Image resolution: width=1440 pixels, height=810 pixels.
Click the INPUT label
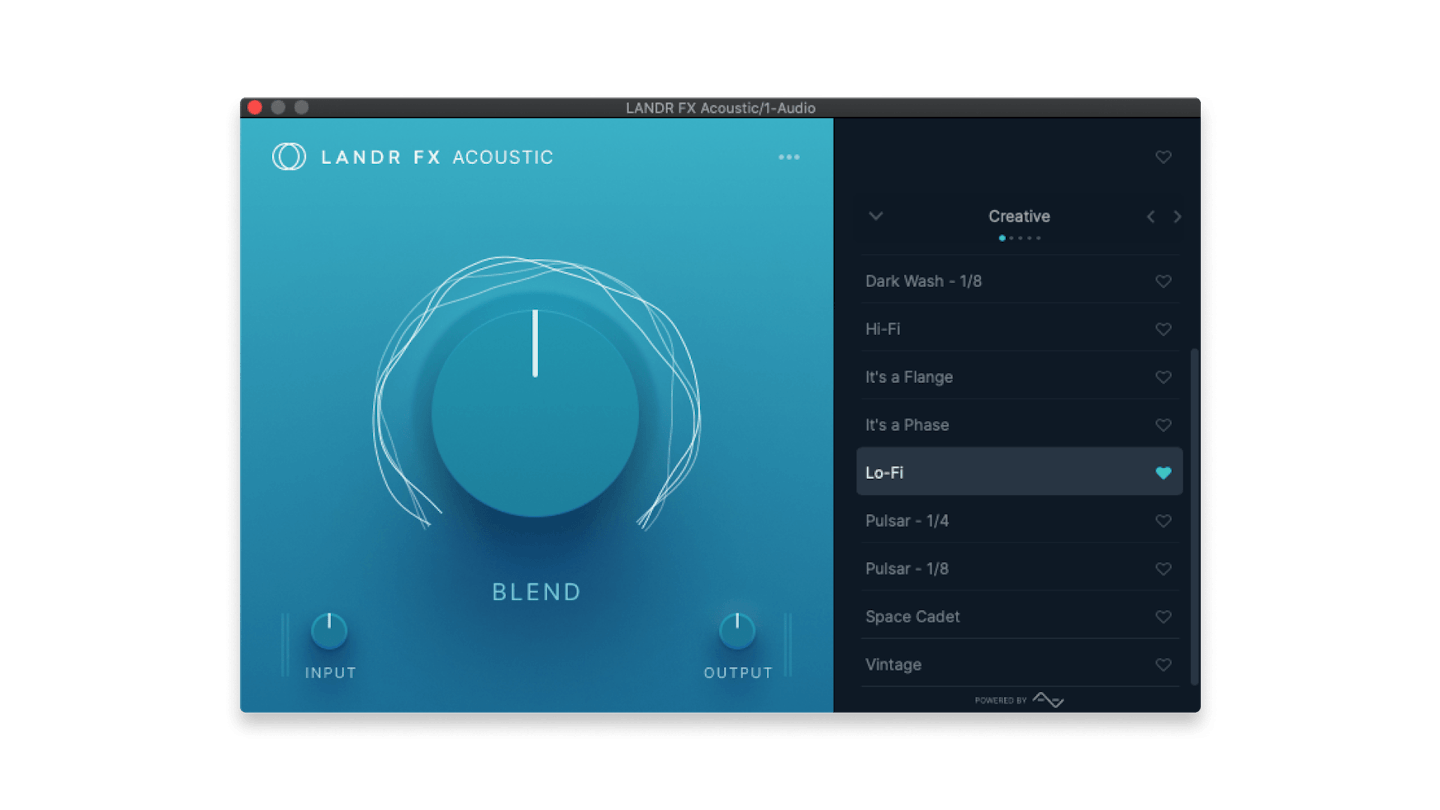click(x=331, y=673)
